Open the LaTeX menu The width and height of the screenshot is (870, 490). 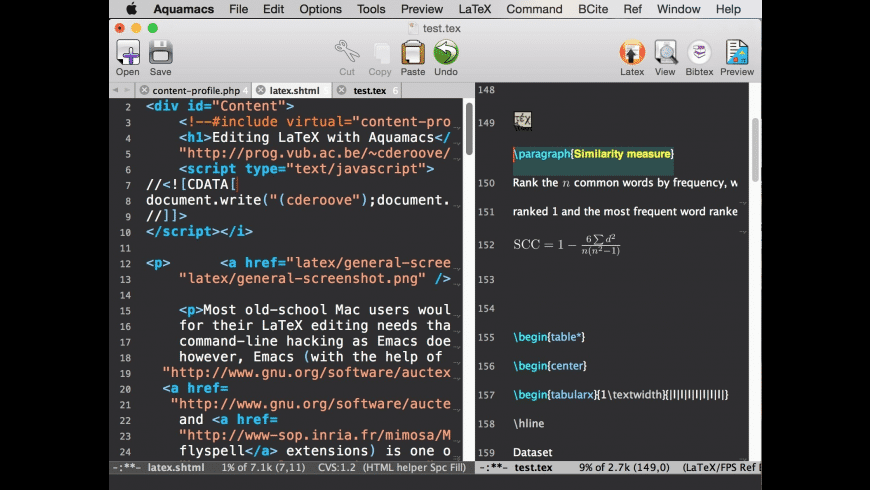coord(475,9)
